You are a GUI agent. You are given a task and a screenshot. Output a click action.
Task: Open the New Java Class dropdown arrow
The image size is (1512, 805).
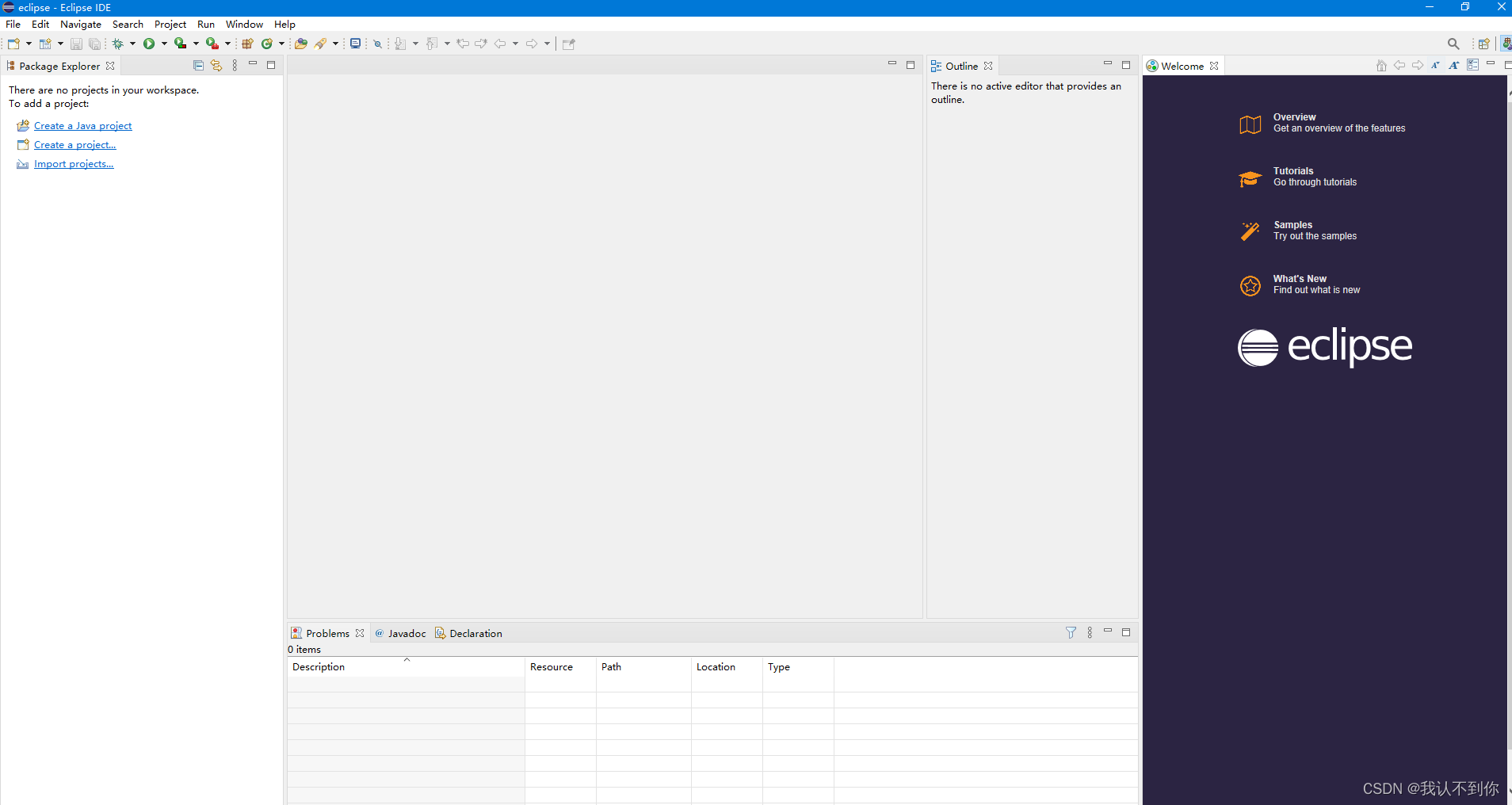coord(281,44)
